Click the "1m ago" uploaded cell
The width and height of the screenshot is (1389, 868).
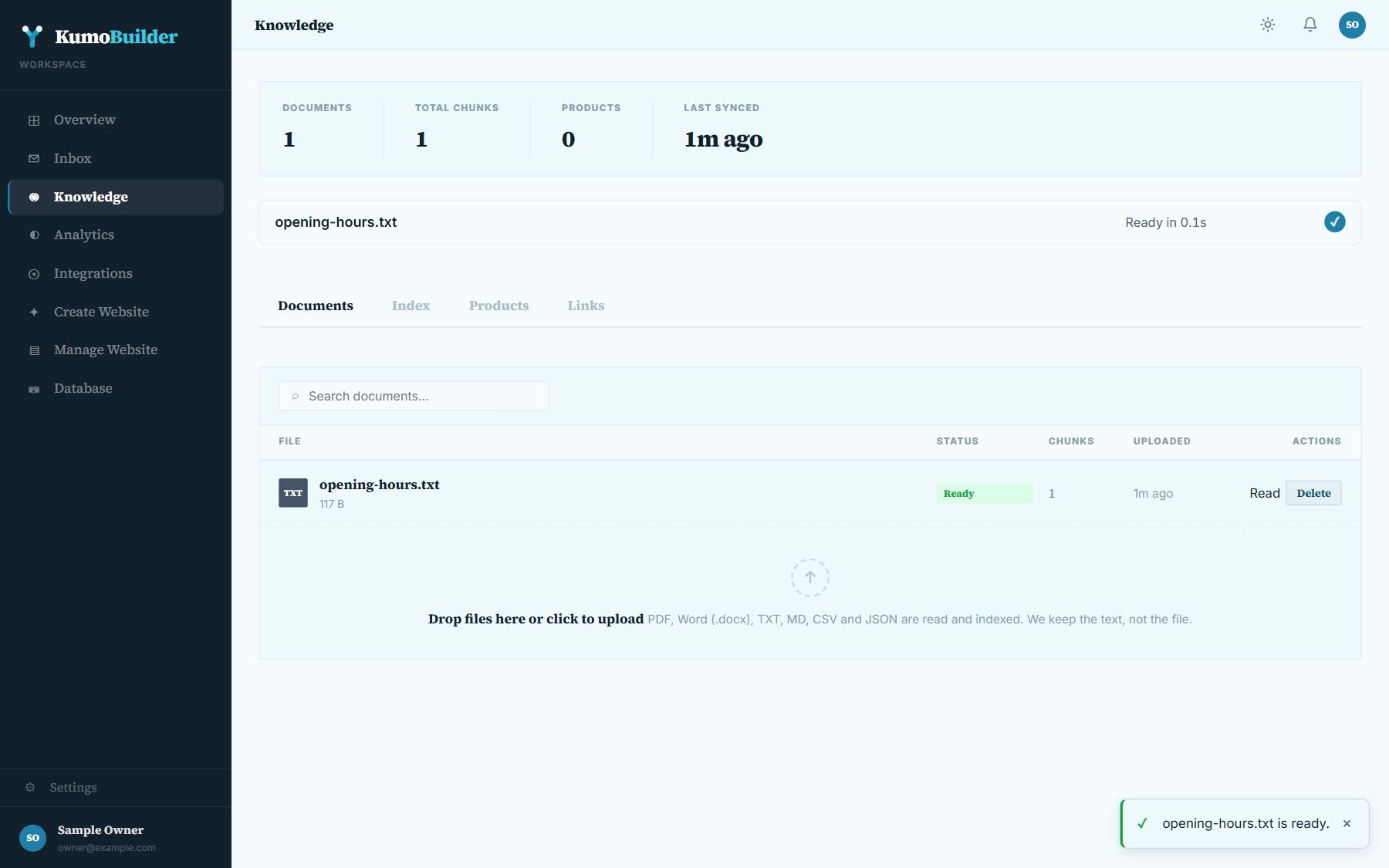click(1153, 493)
